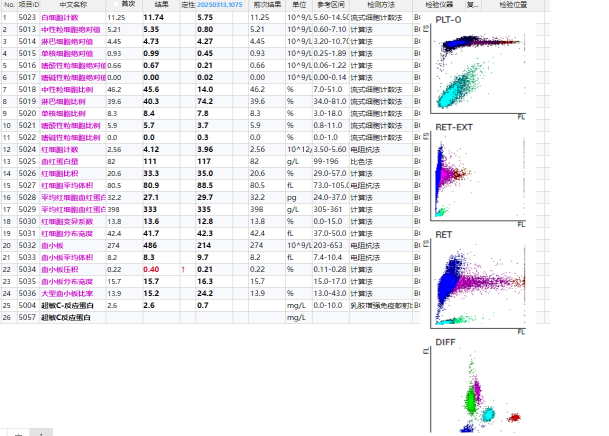Click the 检验位置 column header

[x=513, y=5]
